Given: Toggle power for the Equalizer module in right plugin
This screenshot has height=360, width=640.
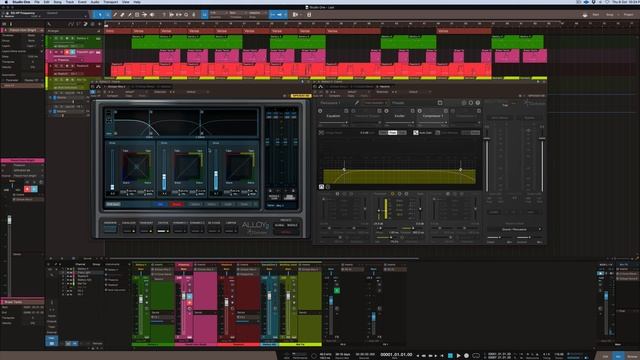Looking at the screenshot, I should click(320, 111).
